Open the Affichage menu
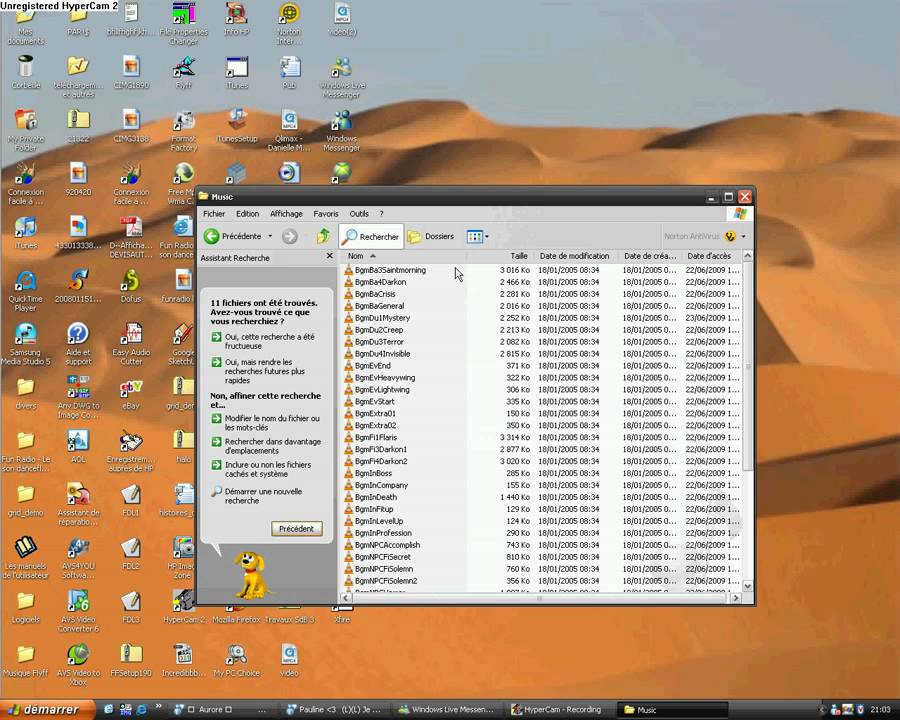 point(286,214)
